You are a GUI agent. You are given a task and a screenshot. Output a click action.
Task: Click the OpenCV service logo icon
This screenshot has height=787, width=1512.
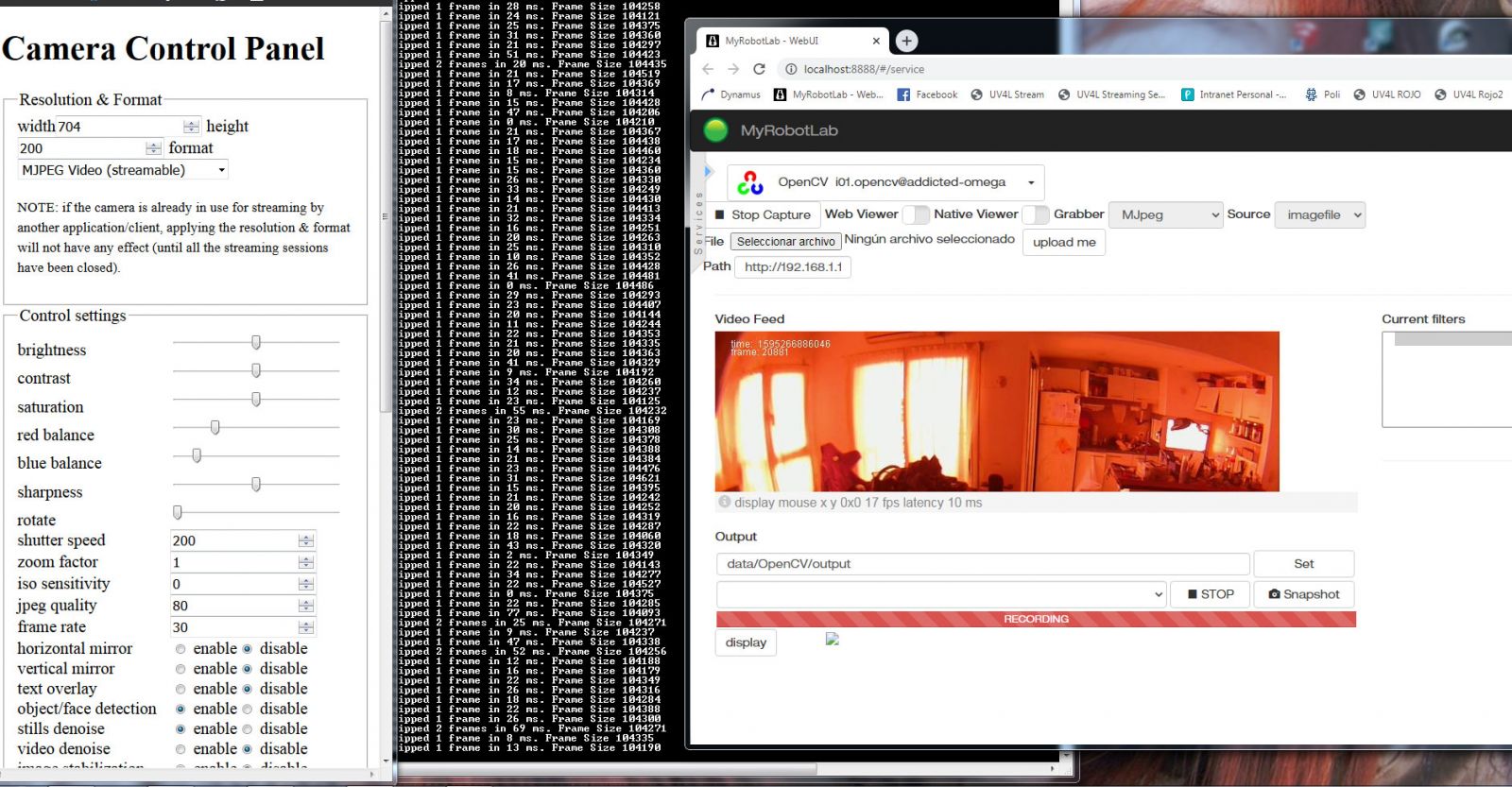(750, 182)
